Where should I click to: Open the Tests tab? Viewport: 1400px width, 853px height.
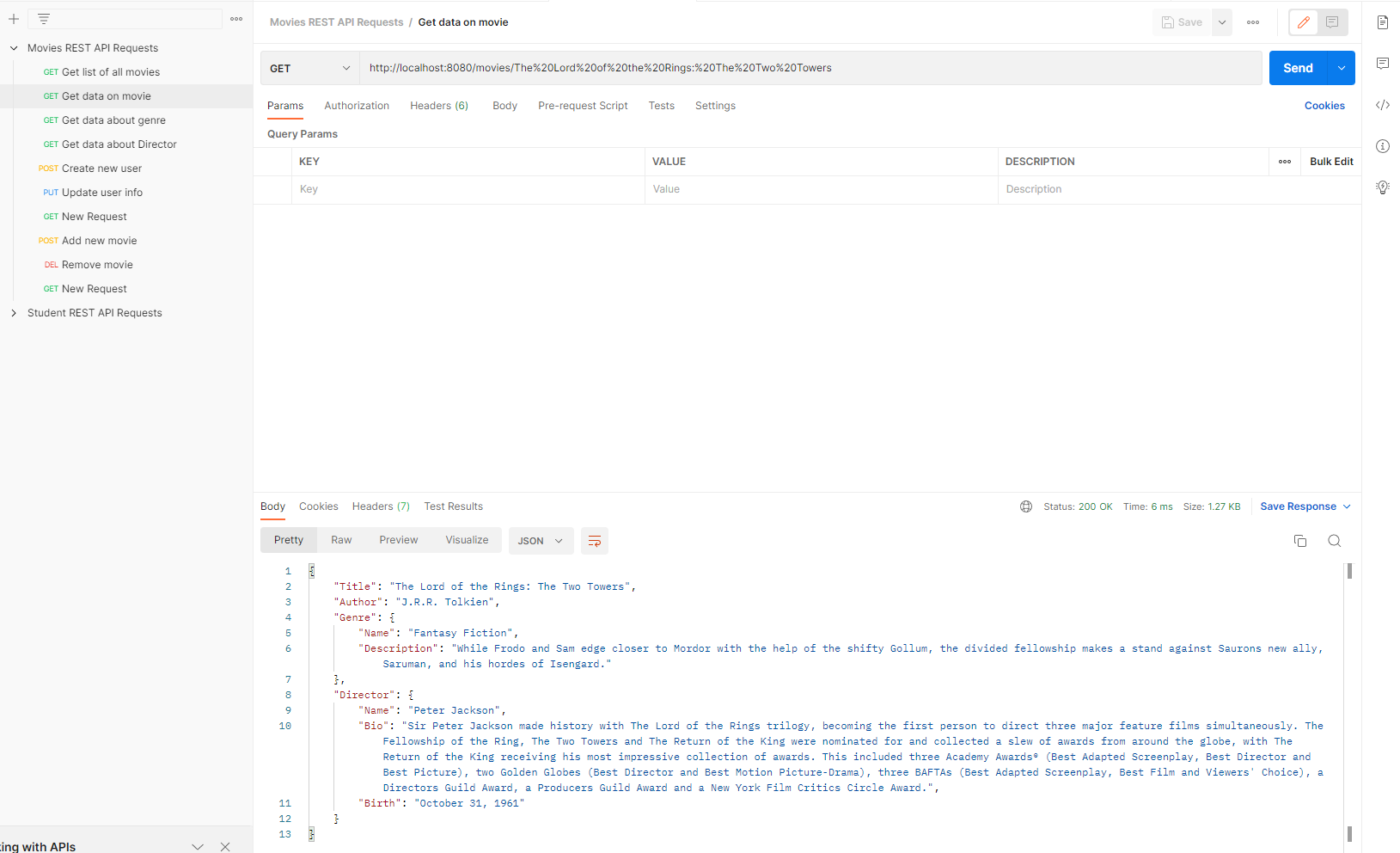pos(662,106)
